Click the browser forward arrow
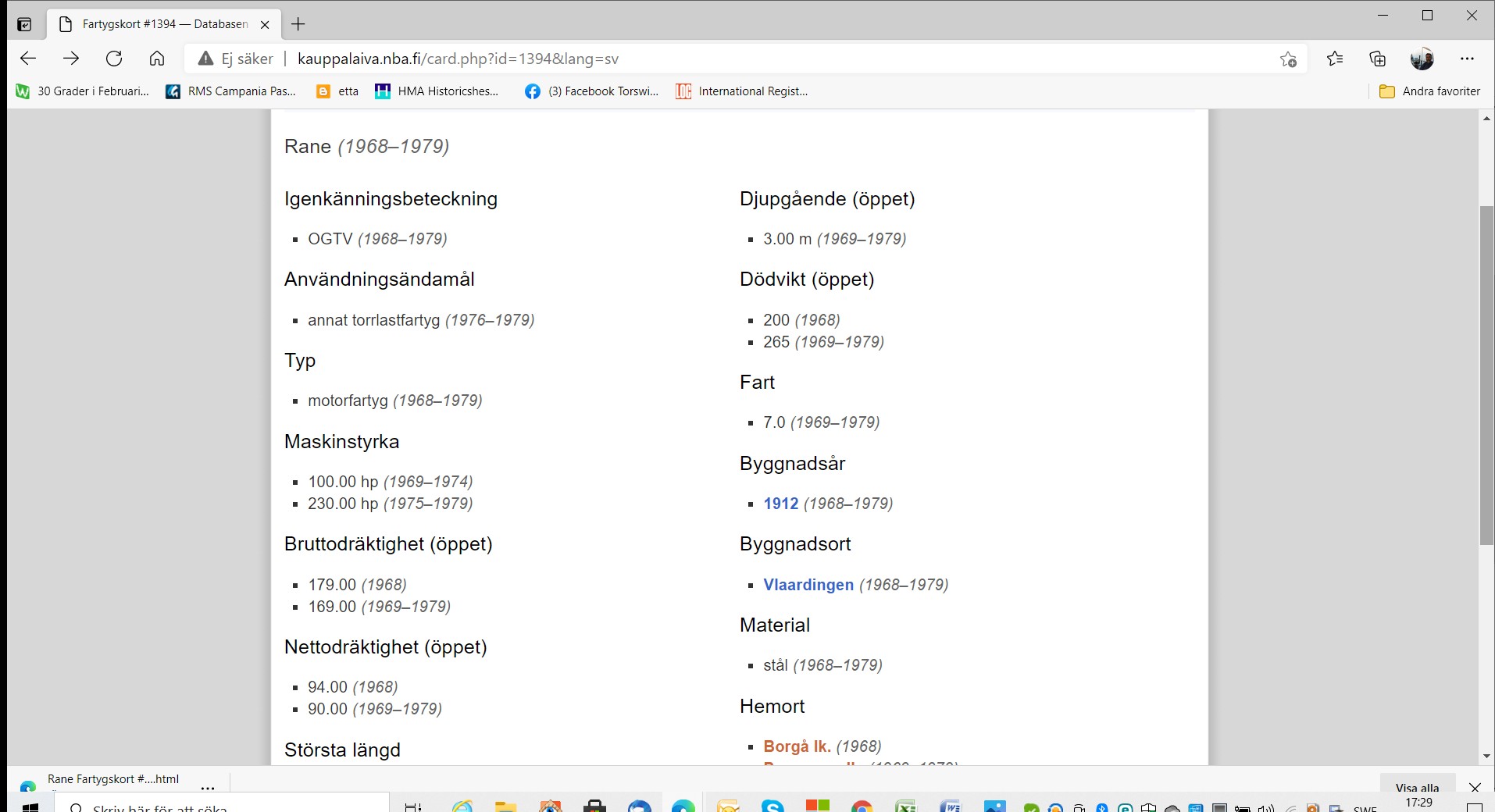 71,59
